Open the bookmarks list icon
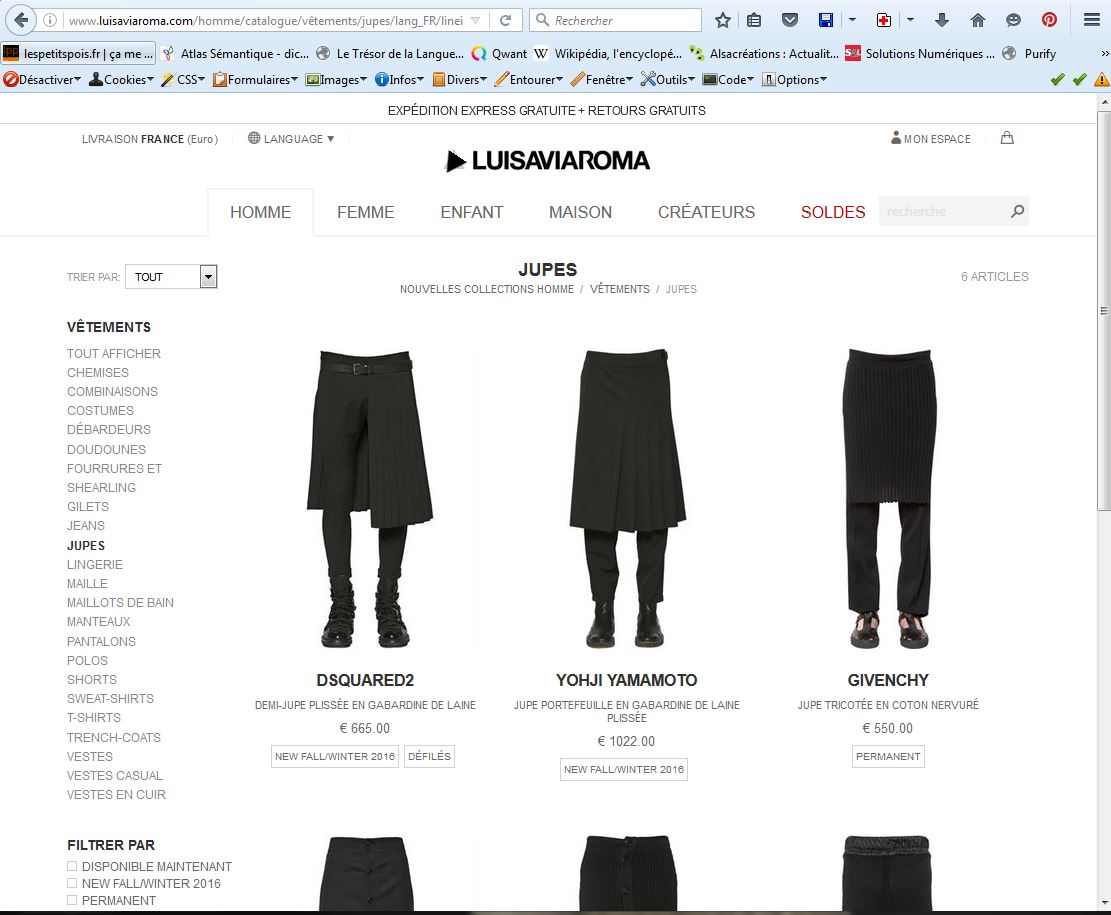Screen dimensions: 1111x915 755,21
